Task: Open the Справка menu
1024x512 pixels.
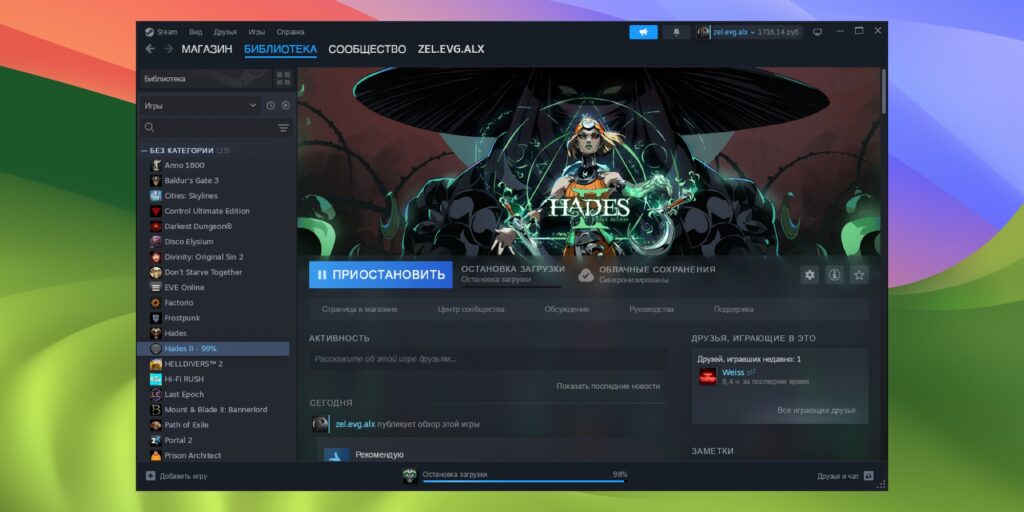Action: 290,32
